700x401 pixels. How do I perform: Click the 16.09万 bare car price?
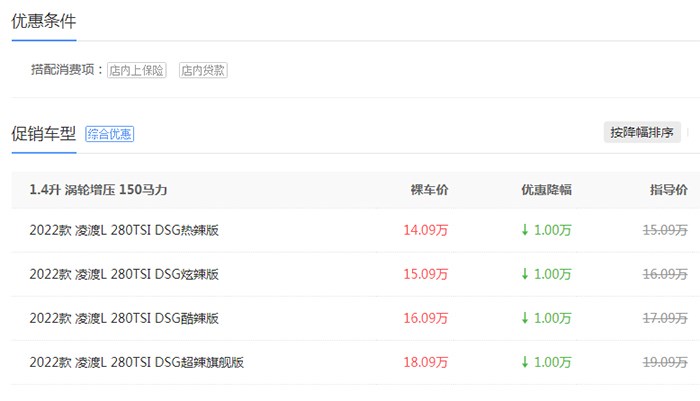[x=425, y=318]
